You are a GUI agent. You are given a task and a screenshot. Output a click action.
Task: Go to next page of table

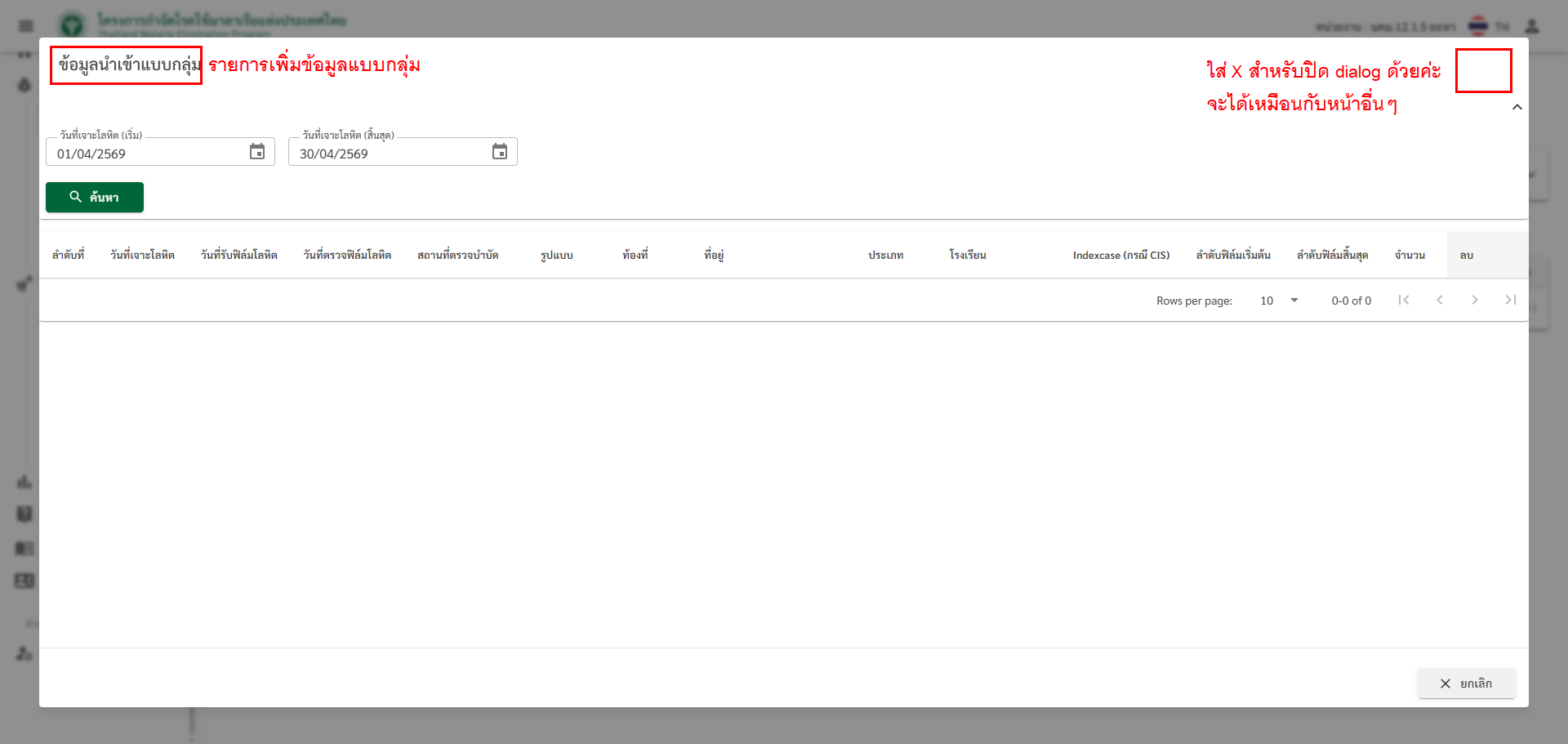[1475, 300]
